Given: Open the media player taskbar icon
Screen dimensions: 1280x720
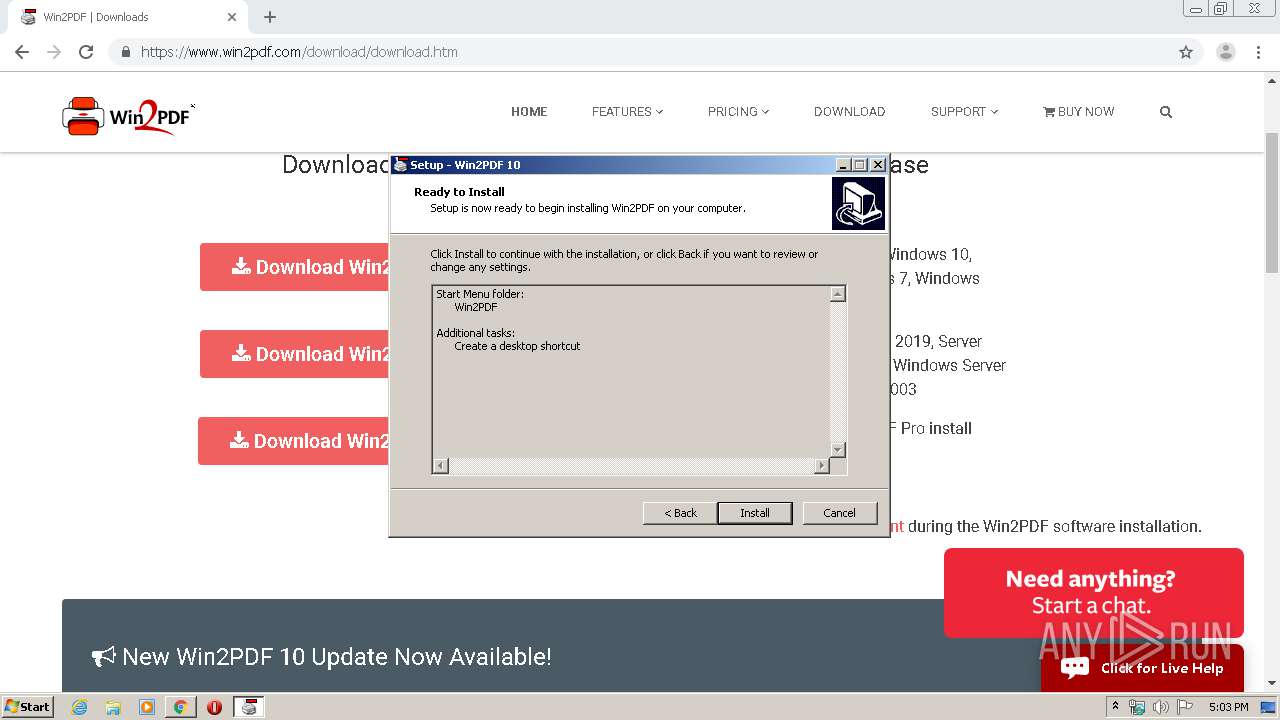Looking at the screenshot, I should pos(147,707).
